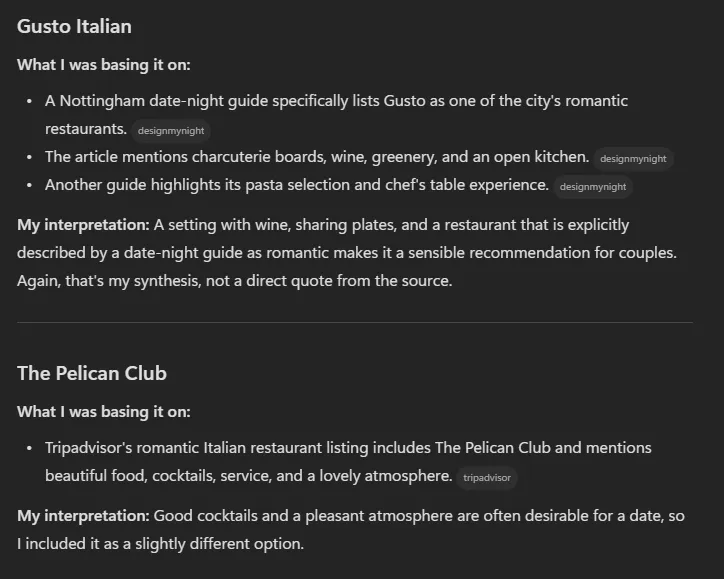
Task: Click "My interpretation:" label in Gusto Italian section
Action: pos(84,225)
